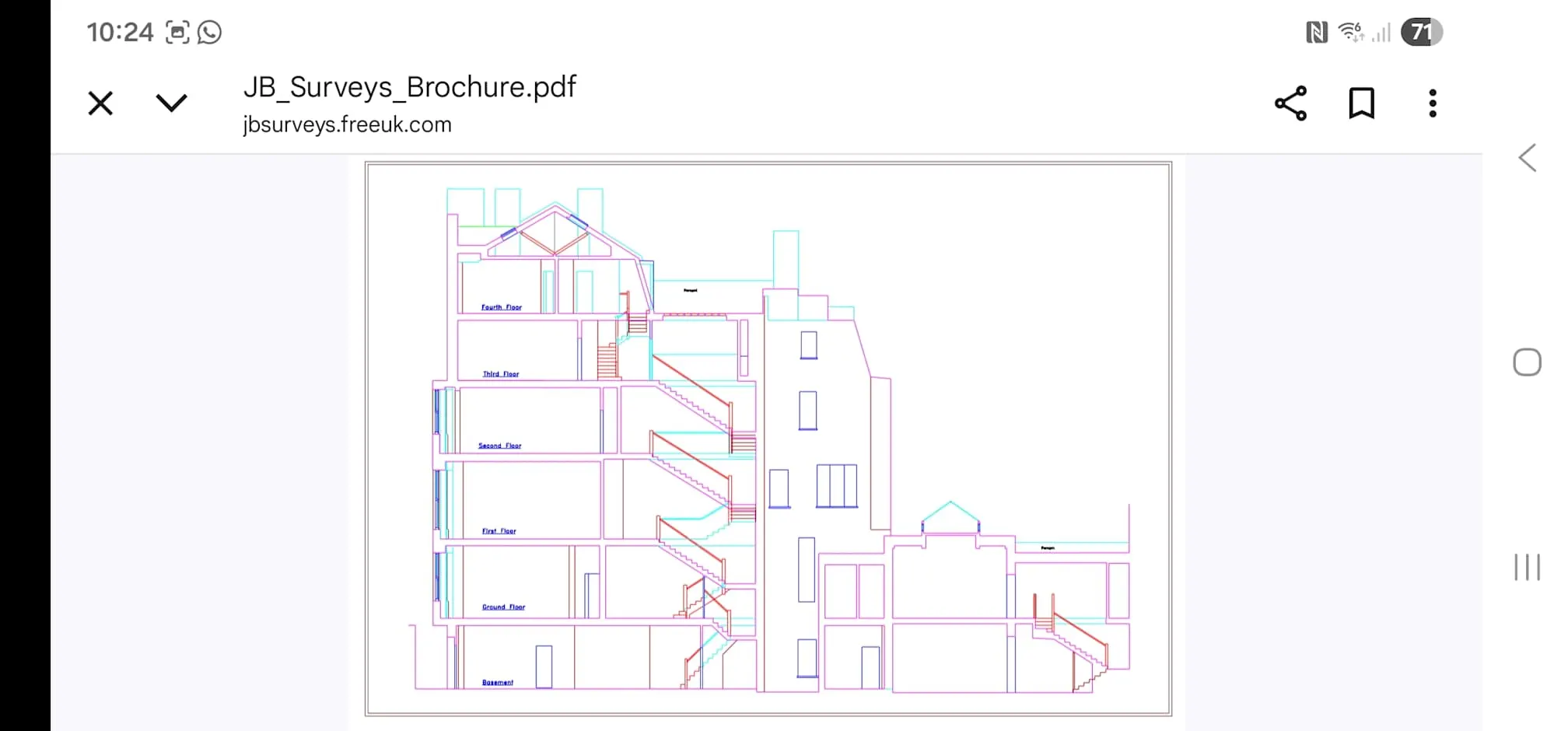The image size is (1568, 731).
Task: Tap the NFC status icon
Action: (x=1316, y=32)
